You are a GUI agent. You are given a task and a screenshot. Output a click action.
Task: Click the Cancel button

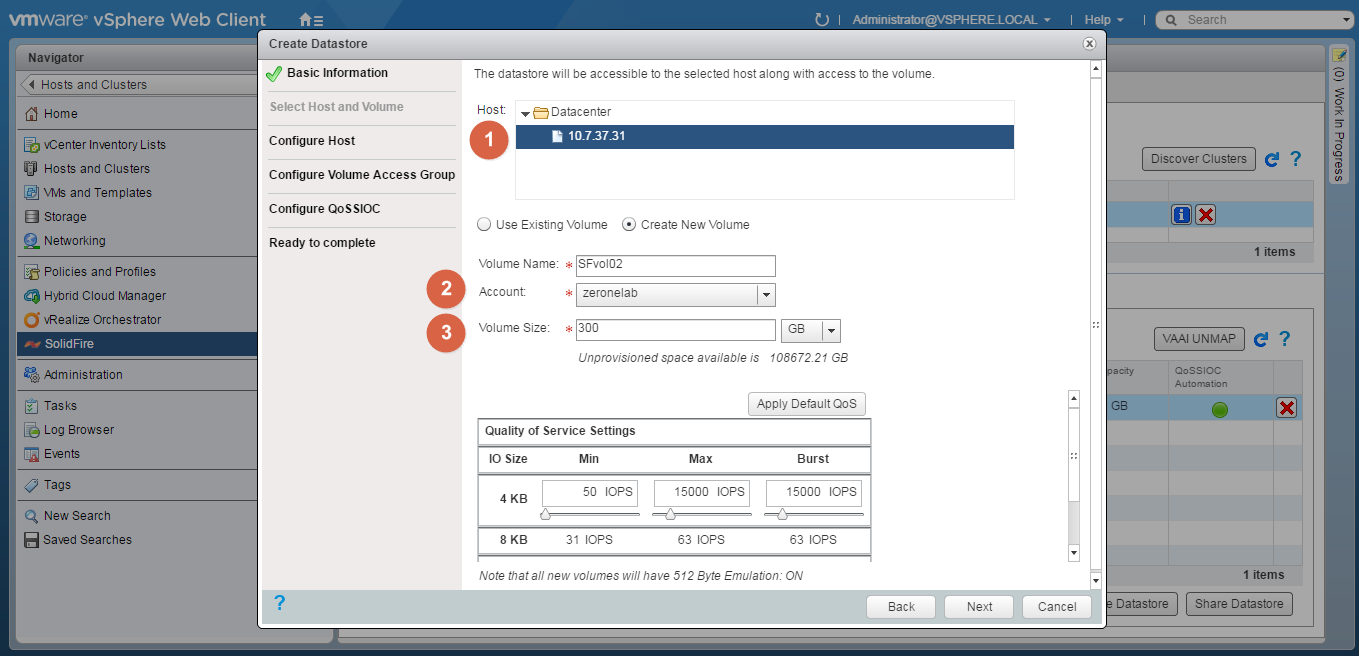pyautogui.click(x=1057, y=607)
